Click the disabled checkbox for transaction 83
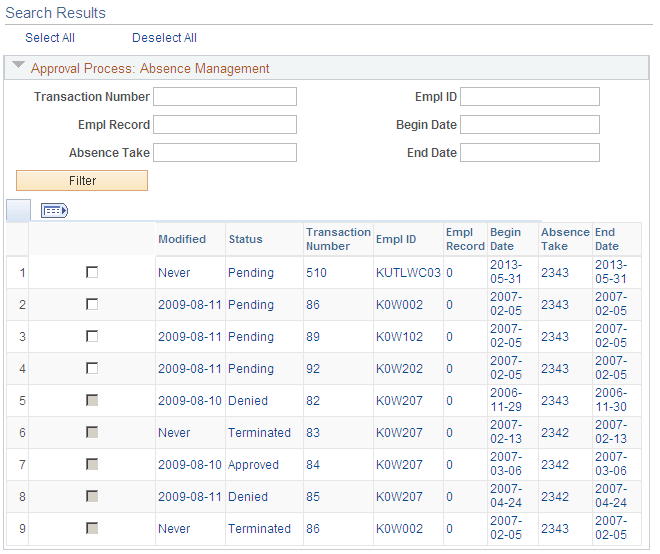Image resolution: width=660 pixels, height=554 pixels. [x=92, y=432]
